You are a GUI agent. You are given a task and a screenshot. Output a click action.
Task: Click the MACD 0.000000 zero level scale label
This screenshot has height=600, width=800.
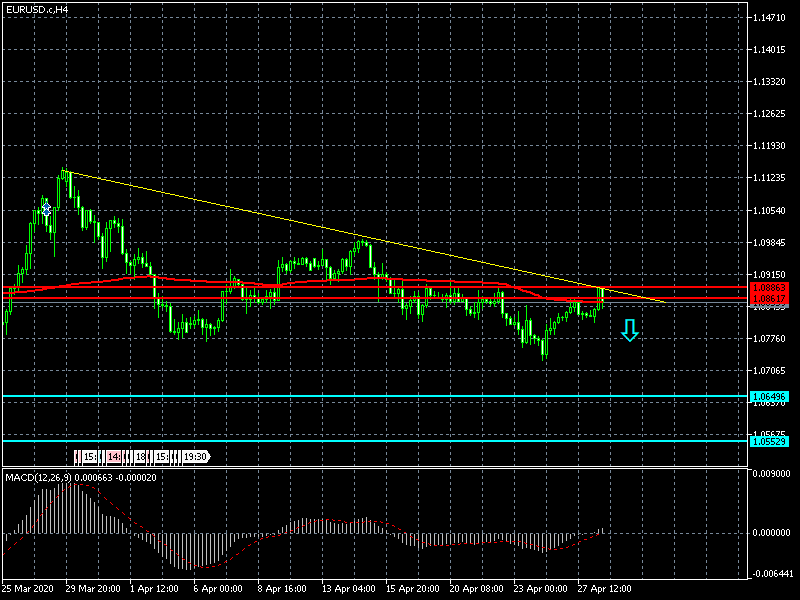pyautogui.click(x=772, y=533)
